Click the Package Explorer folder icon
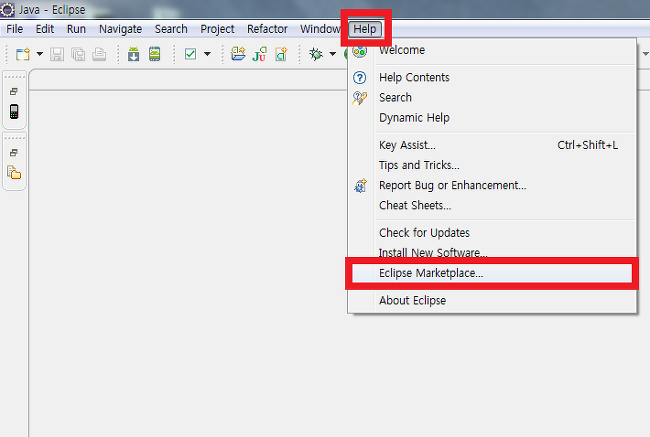 (x=14, y=172)
